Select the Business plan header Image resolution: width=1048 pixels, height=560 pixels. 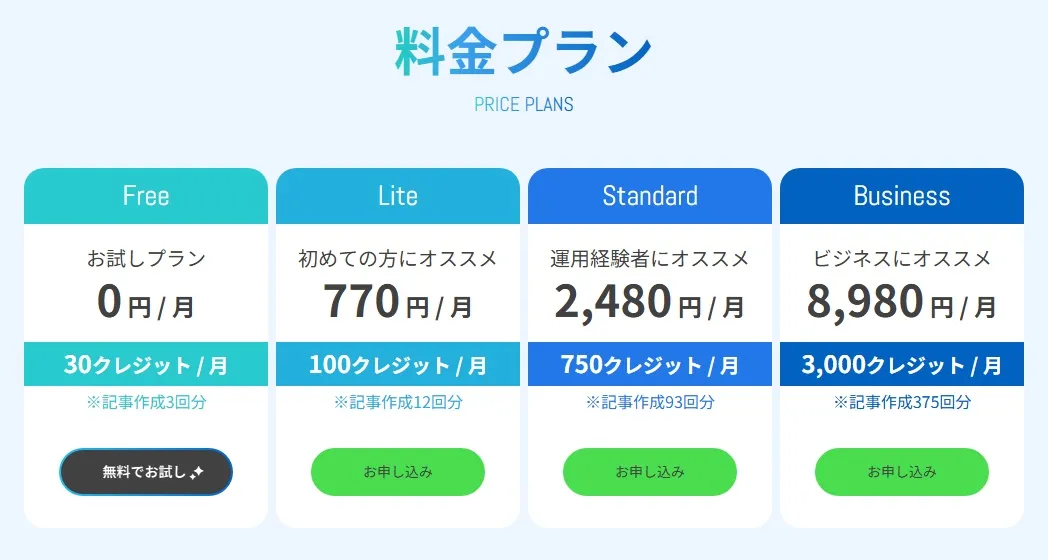point(902,196)
